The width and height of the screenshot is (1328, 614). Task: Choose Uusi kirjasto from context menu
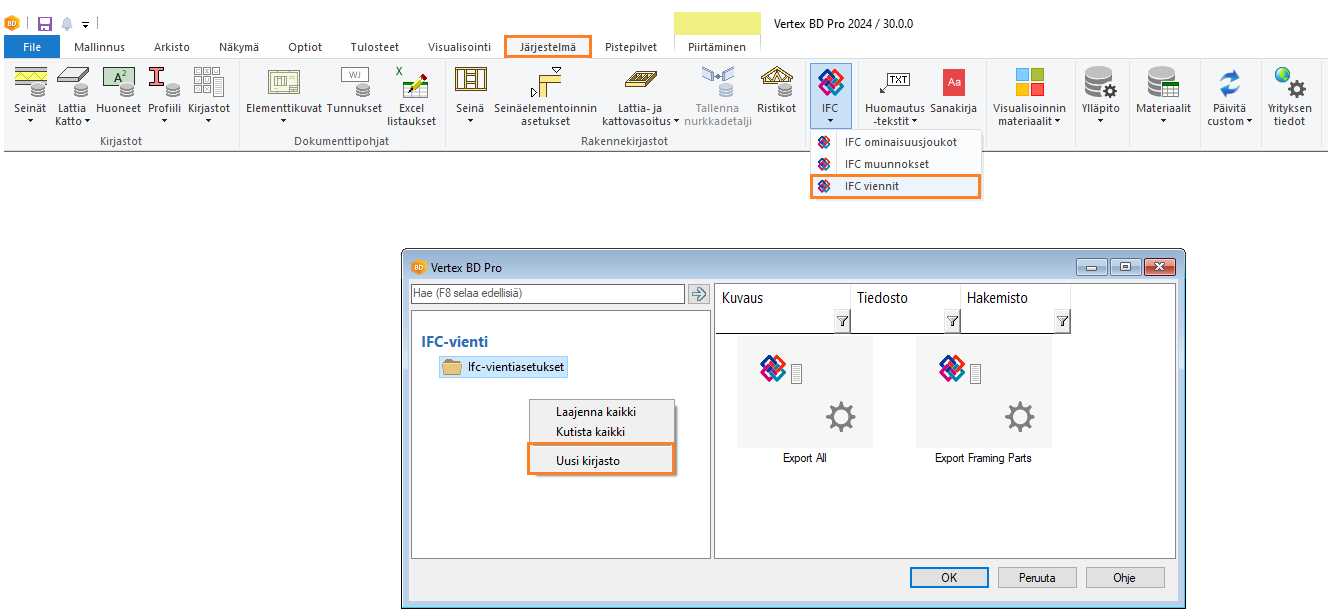588,461
